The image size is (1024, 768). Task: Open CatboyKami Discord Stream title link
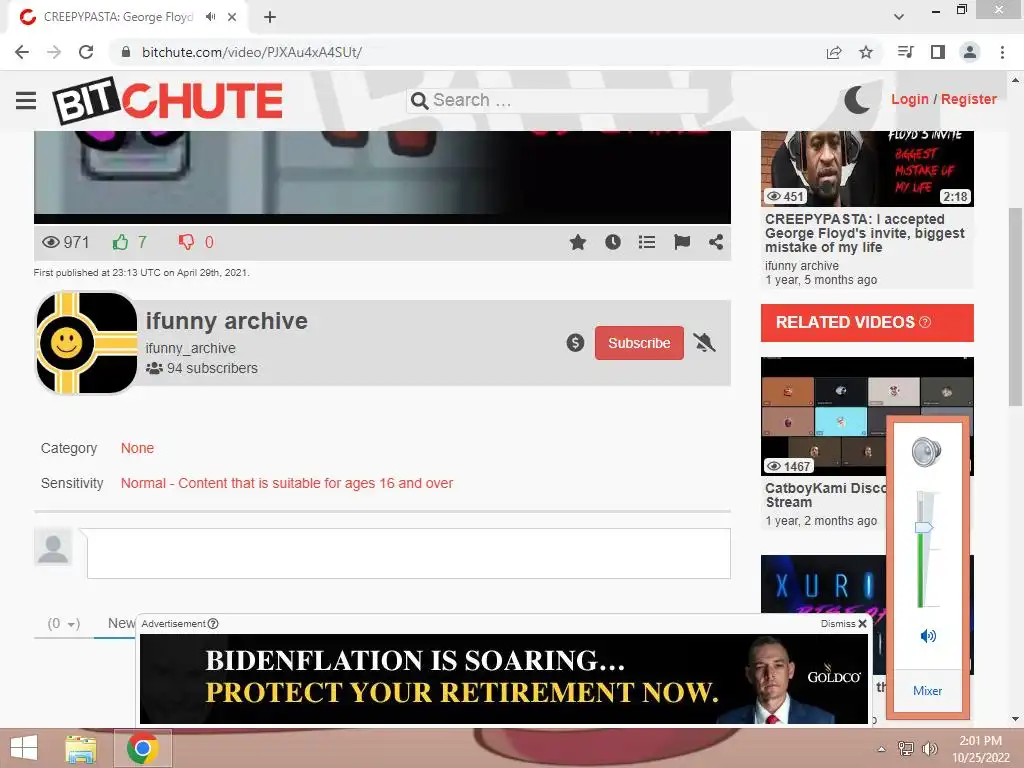(826, 495)
